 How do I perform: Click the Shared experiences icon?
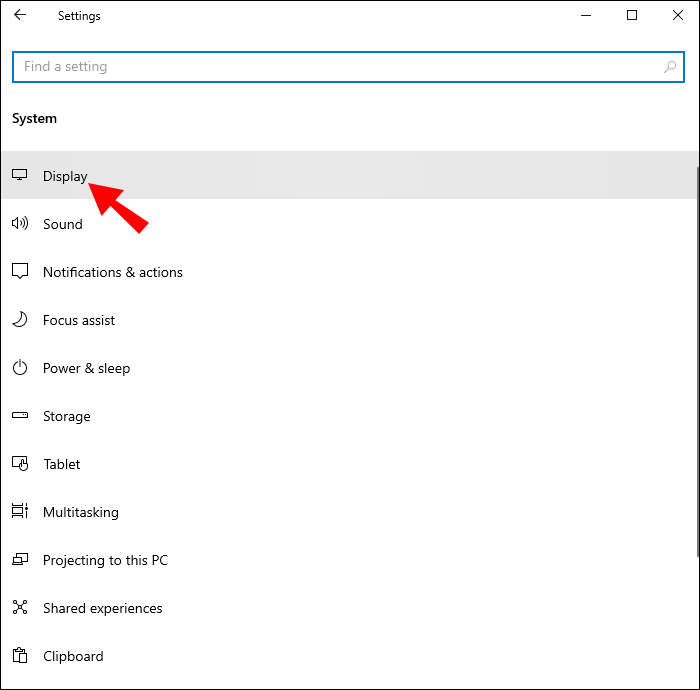coord(20,608)
